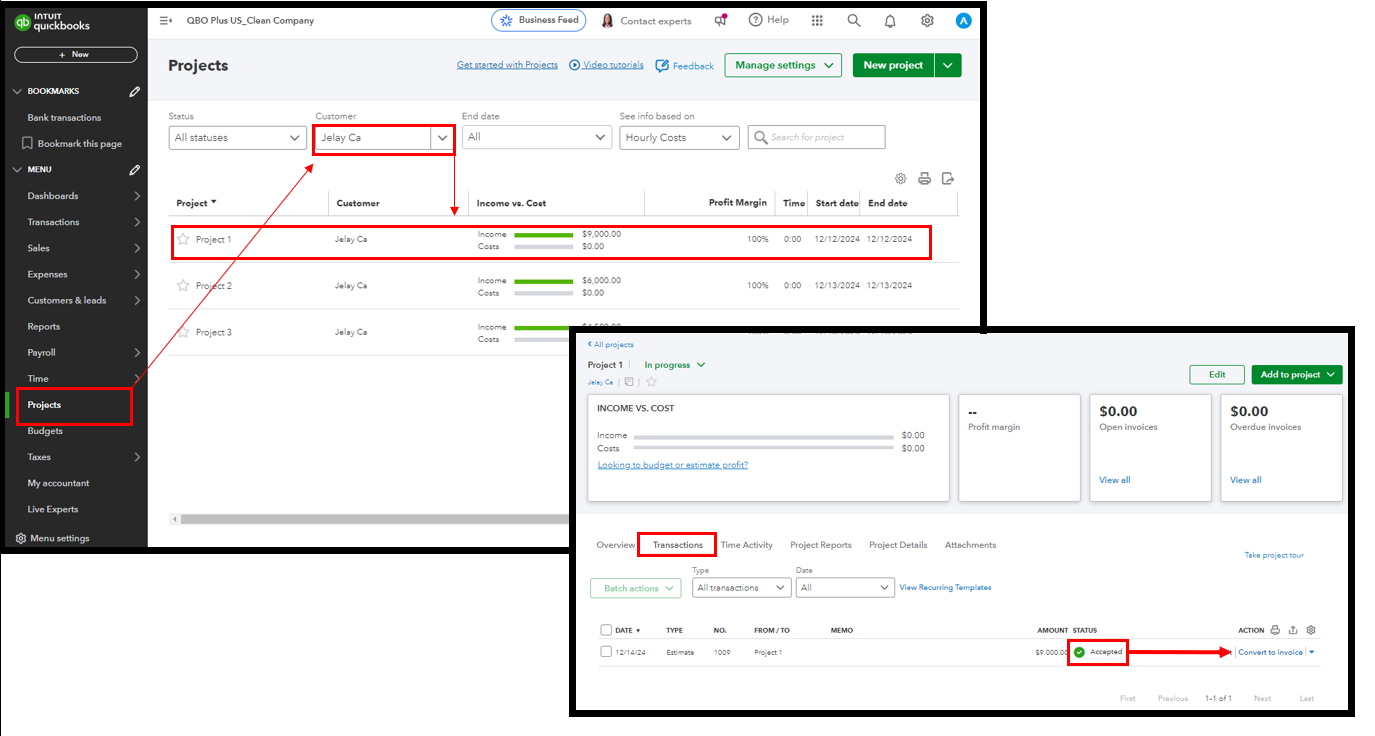Open the Date filter dropdown in Project 1 transactions
The height and width of the screenshot is (736, 1375).
(845, 588)
